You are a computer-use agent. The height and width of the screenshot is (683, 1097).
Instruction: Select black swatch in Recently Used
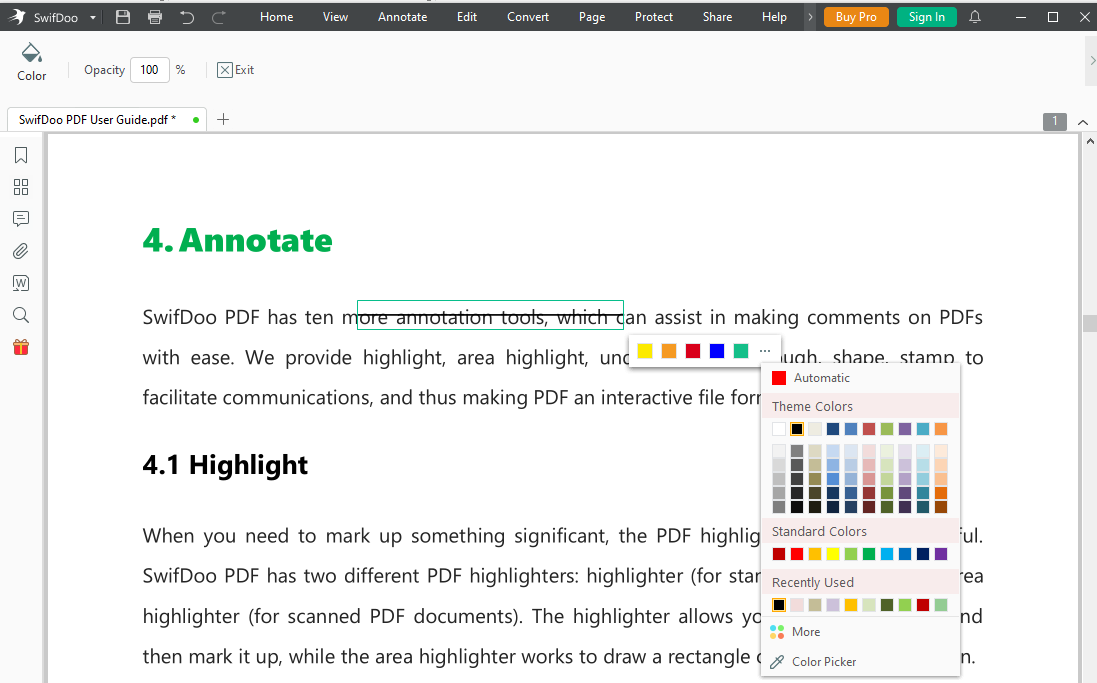[779, 605]
